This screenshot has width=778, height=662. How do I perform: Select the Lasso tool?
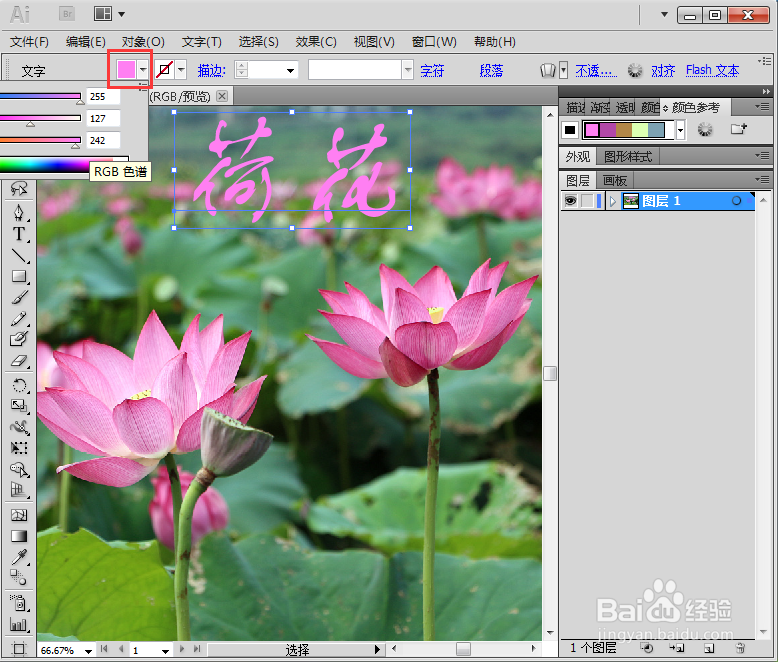(x=19, y=189)
